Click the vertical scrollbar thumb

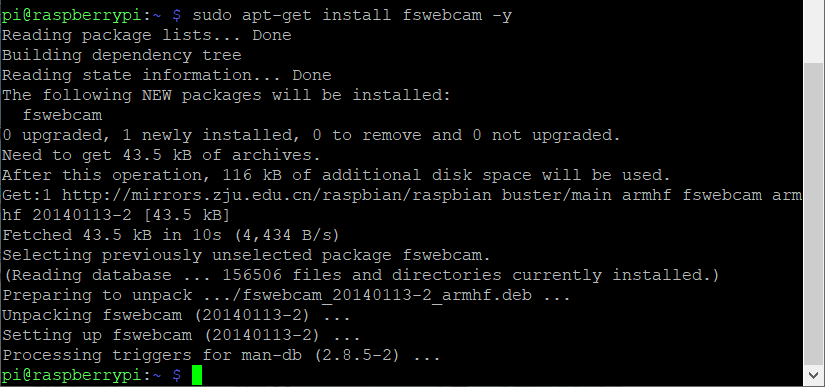point(813,215)
